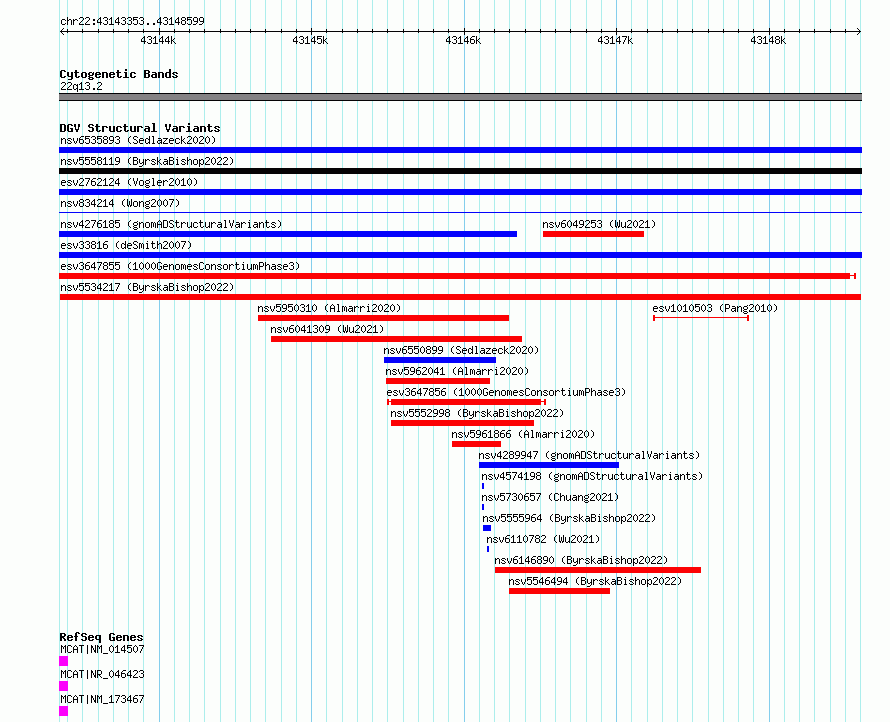Select the red bar under nsv6049253
This screenshot has width=890, height=722.
coord(593,234)
